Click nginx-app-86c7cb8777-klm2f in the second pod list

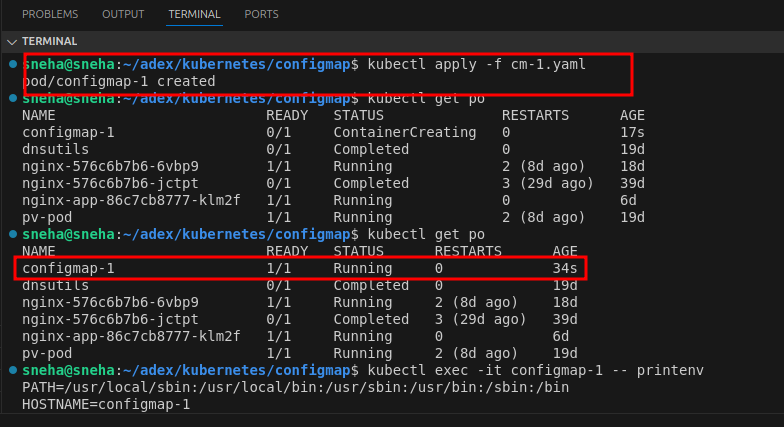(131, 336)
